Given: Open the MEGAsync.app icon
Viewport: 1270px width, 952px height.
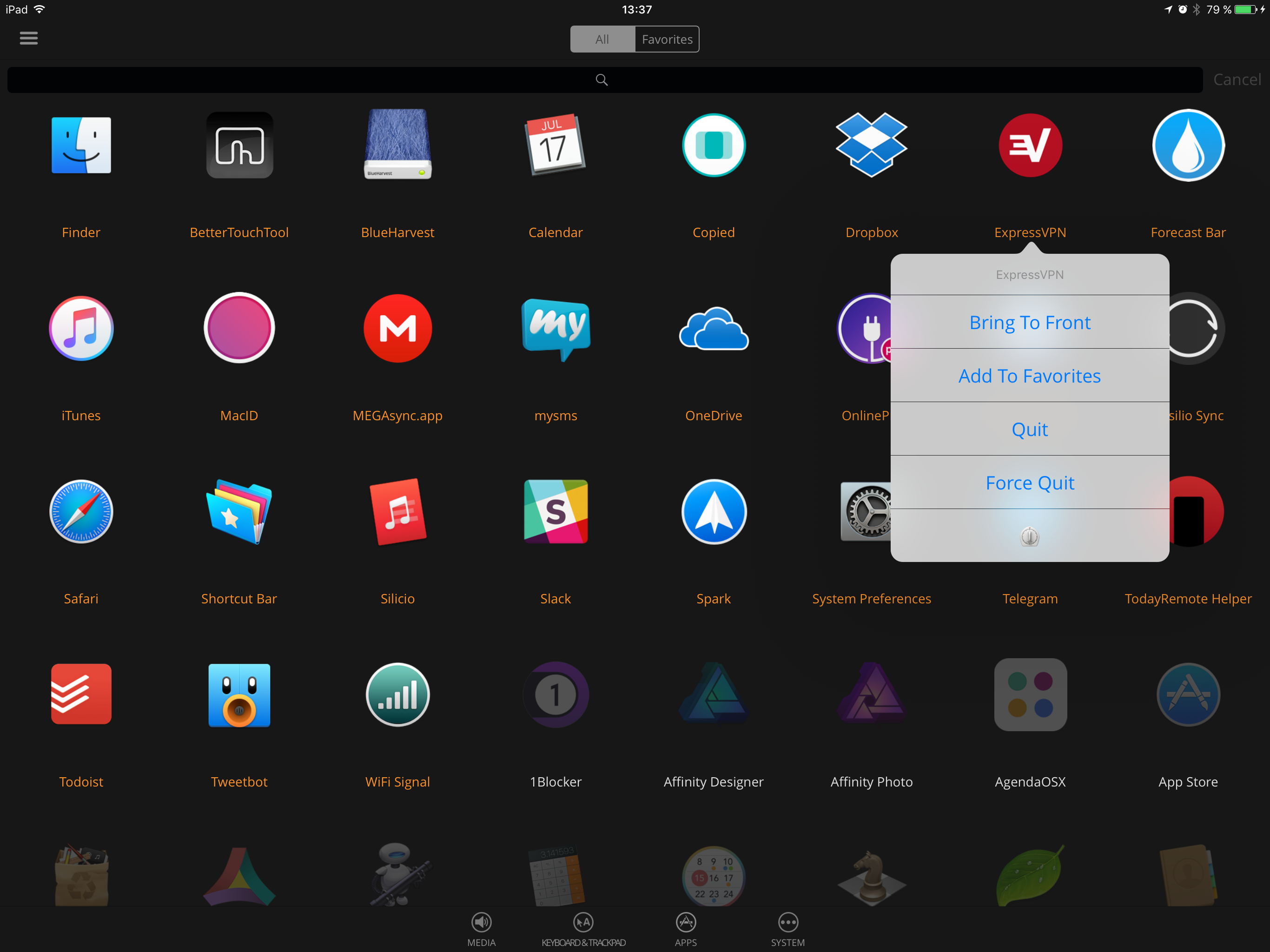Looking at the screenshot, I should tap(398, 329).
